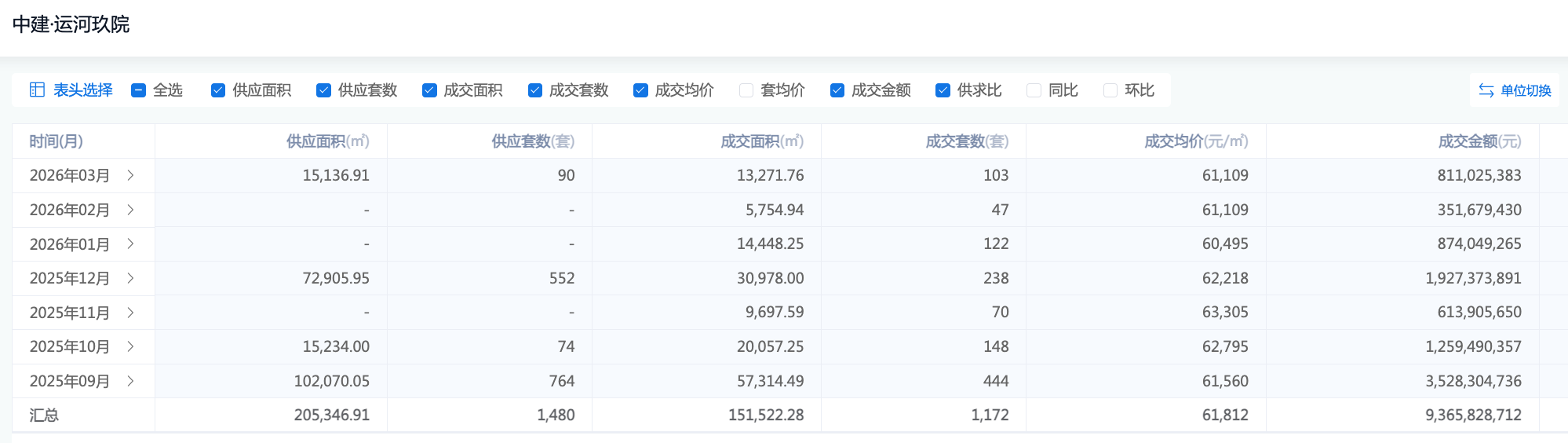Uncheck the 供应面积 checkbox
This screenshot has width=1568, height=443.
point(218,90)
